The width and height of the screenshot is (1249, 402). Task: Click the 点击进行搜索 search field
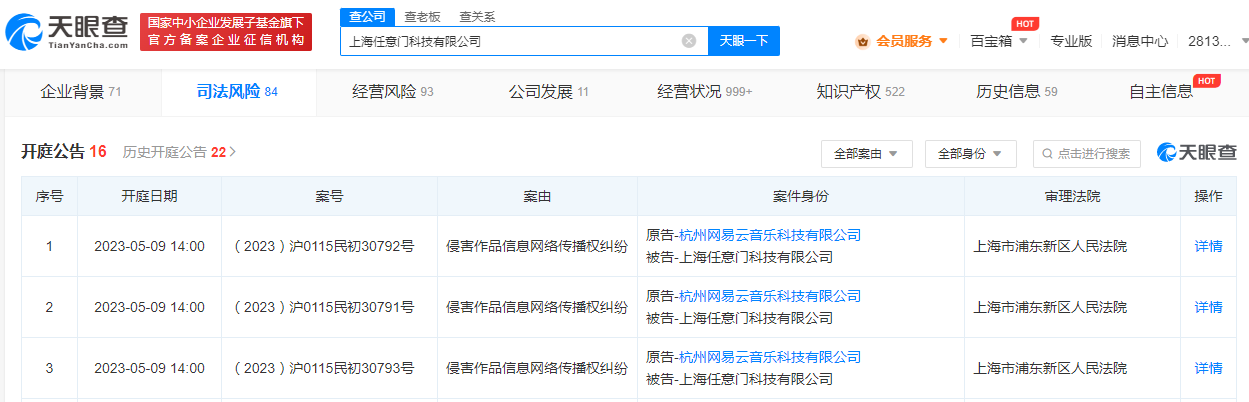pyautogui.click(x=1086, y=154)
